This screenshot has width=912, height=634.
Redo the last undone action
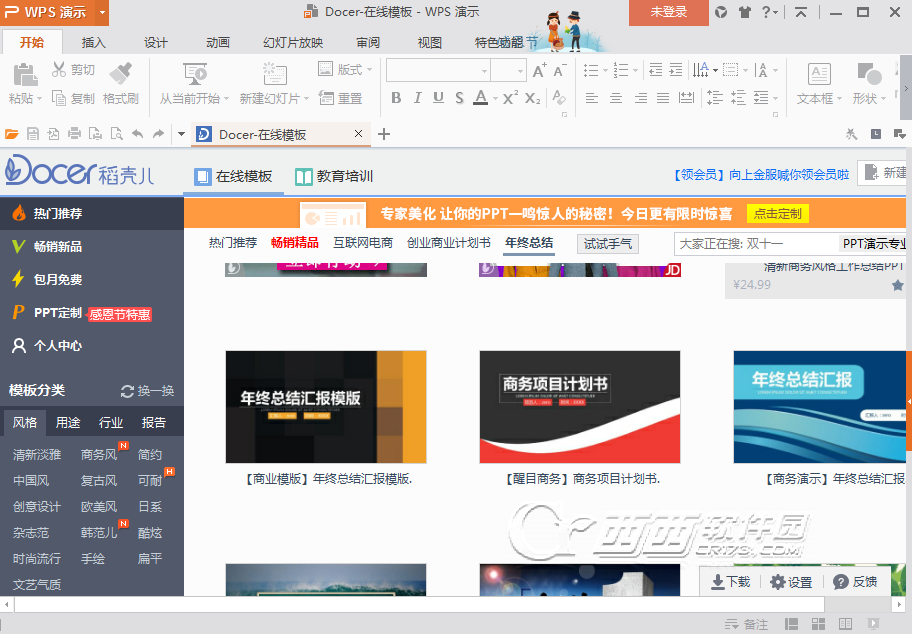pos(158,134)
